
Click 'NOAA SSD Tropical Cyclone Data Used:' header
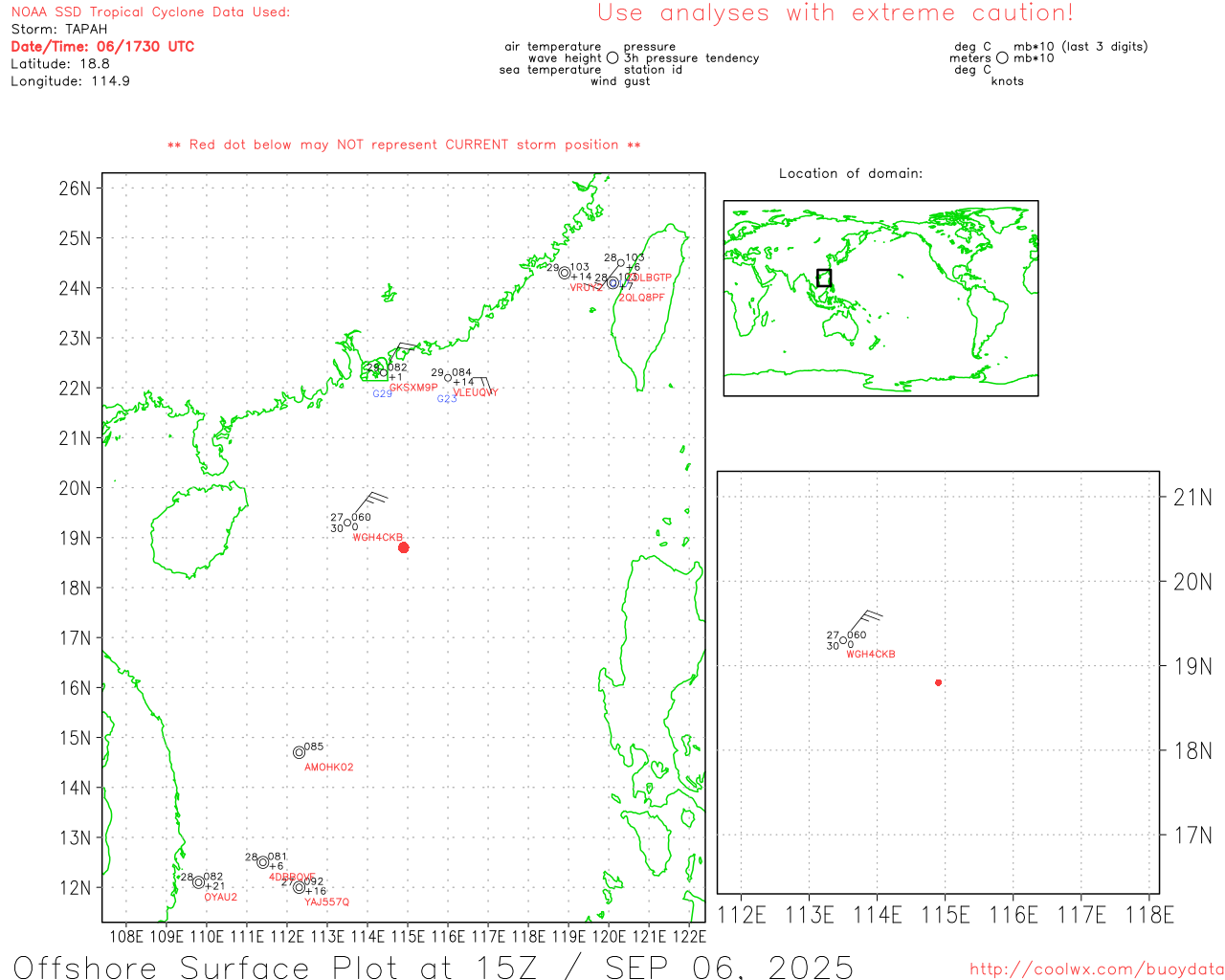click(x=150, y=12)
